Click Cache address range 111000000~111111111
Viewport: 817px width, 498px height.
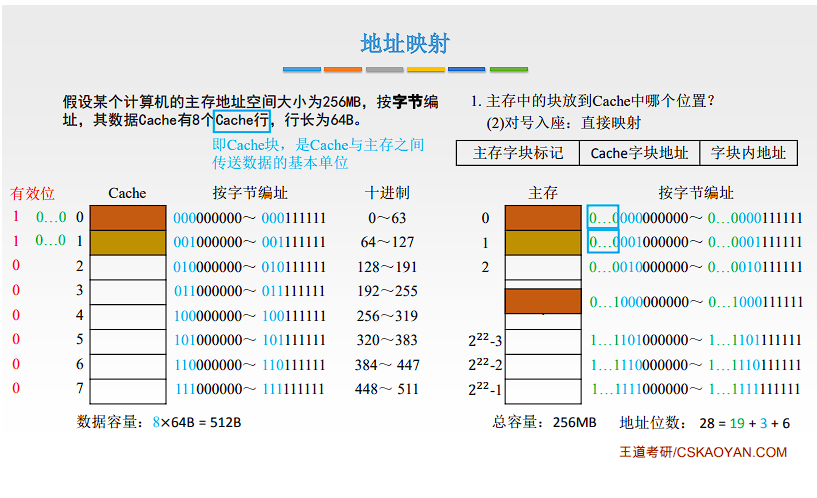[x=250, y=389]
